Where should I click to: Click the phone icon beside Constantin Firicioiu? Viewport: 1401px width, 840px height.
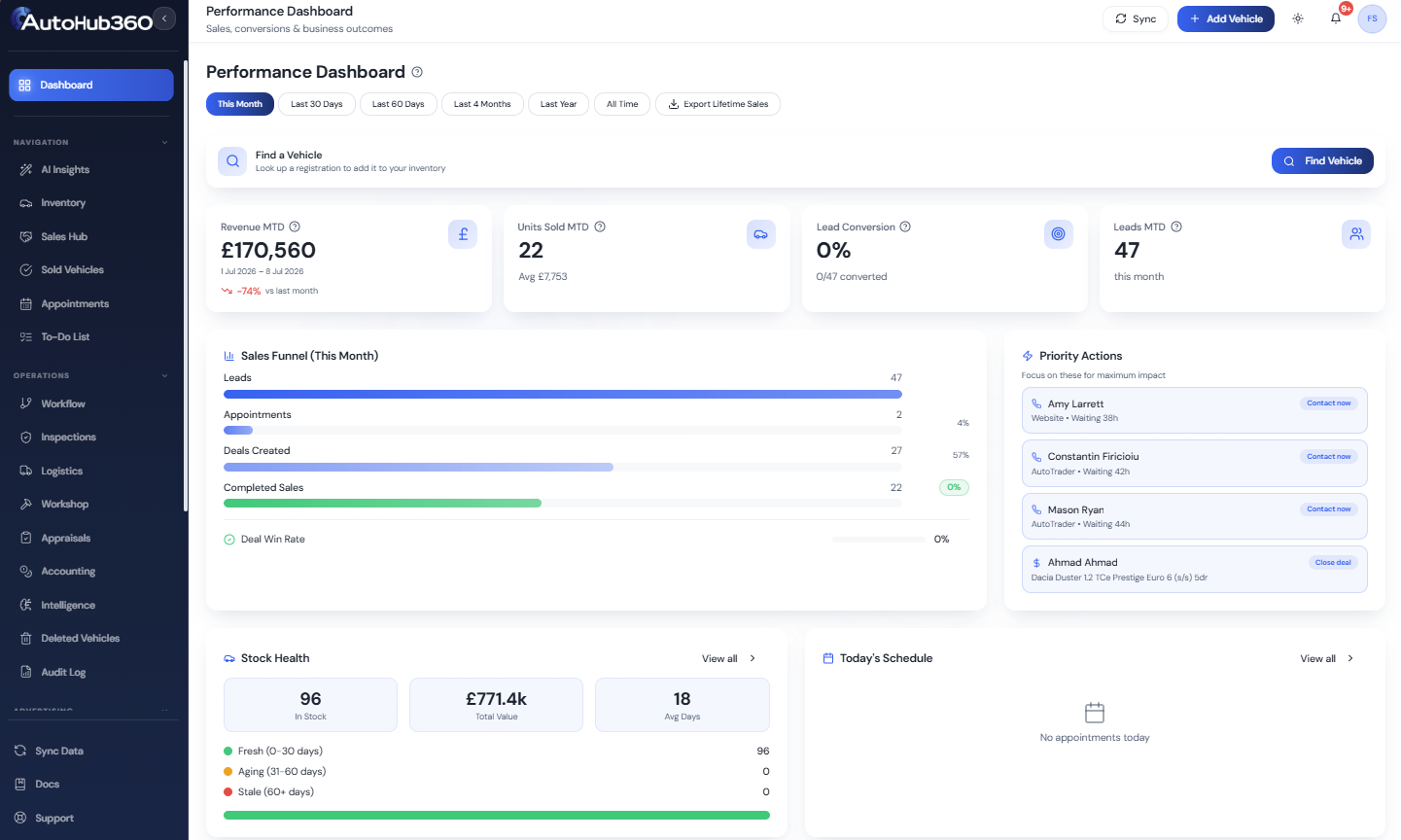pyautogui.click(x=1036, y=456)
